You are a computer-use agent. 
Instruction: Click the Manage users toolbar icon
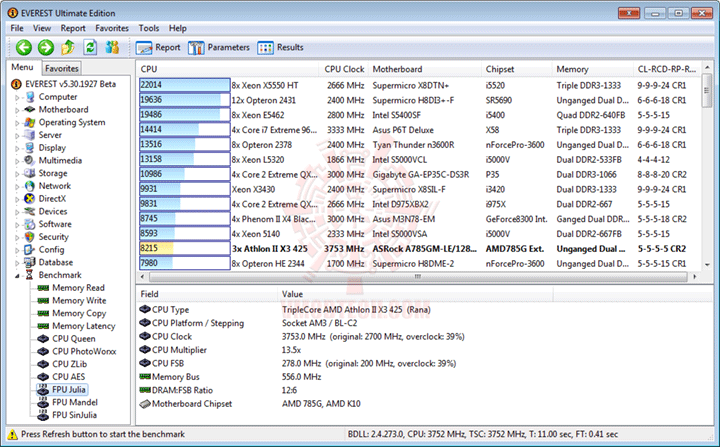112,47
